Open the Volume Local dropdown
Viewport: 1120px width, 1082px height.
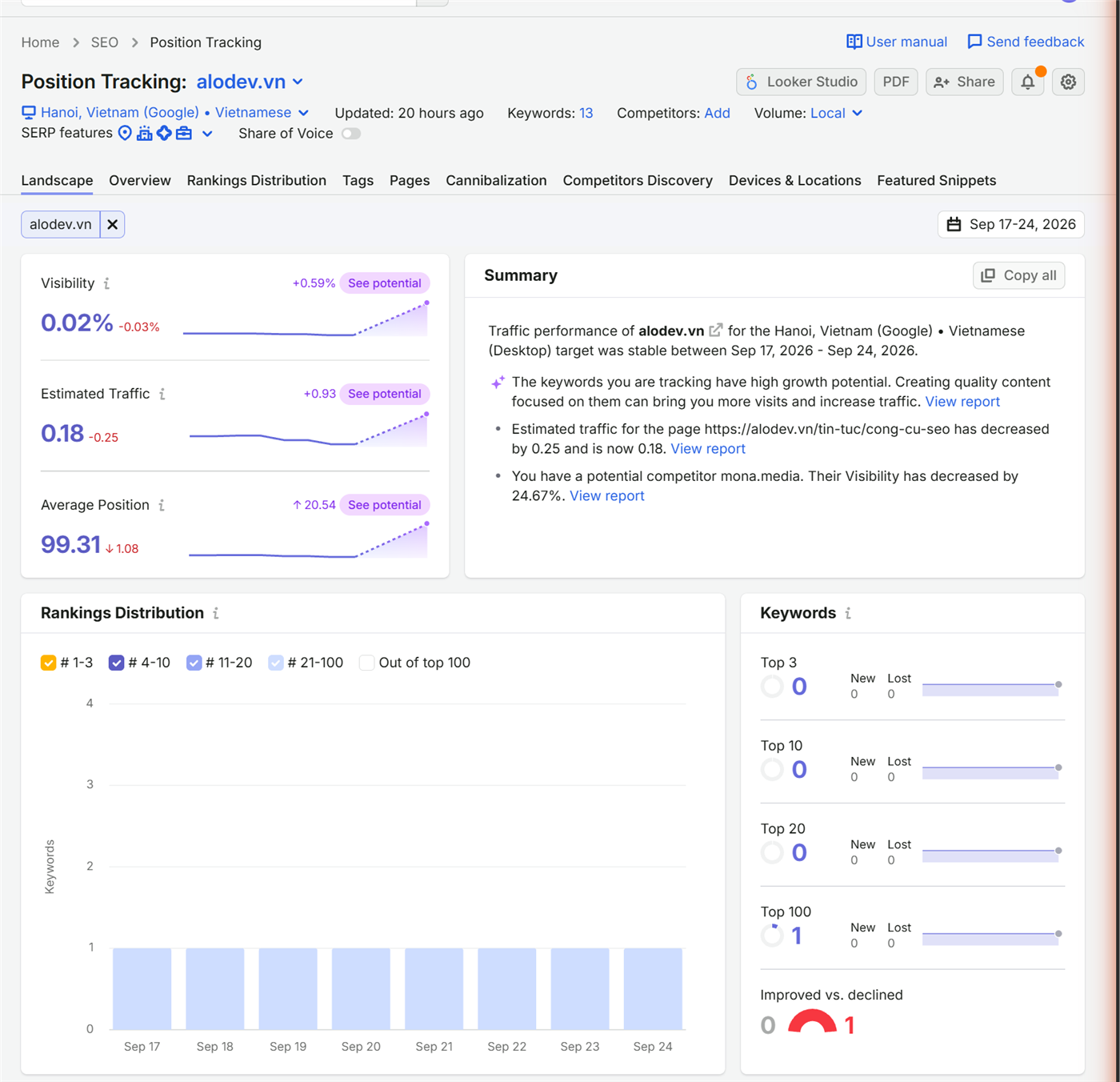click(836, 113)
